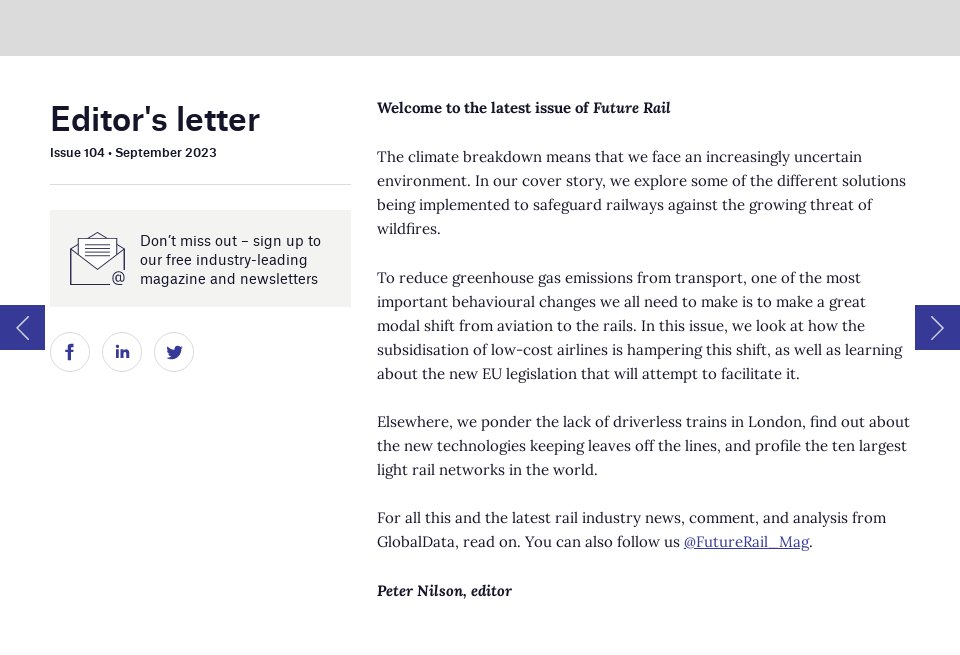Open the @FutureRail_Mag link
Screen dimensions: 960x655
(746, 542)
